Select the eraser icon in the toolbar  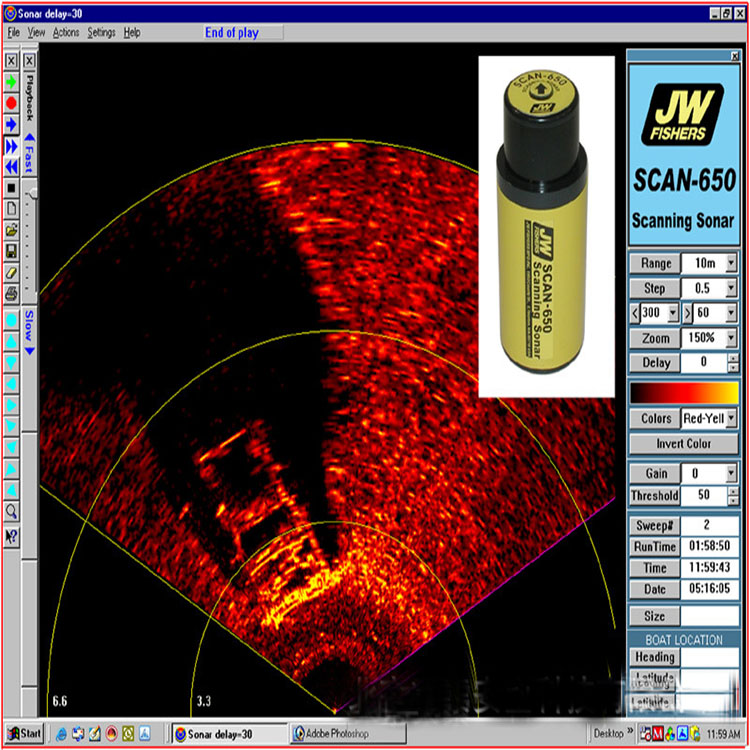[11, 271]
